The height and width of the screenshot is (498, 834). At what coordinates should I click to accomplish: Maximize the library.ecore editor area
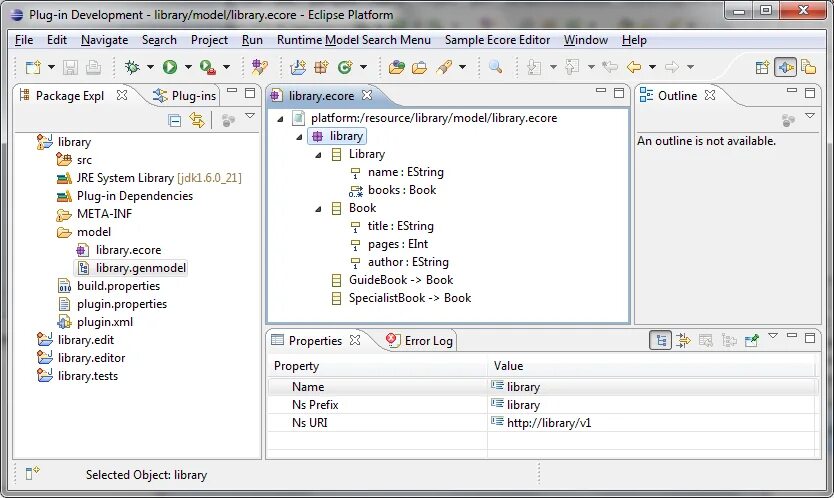click(619, 93)
